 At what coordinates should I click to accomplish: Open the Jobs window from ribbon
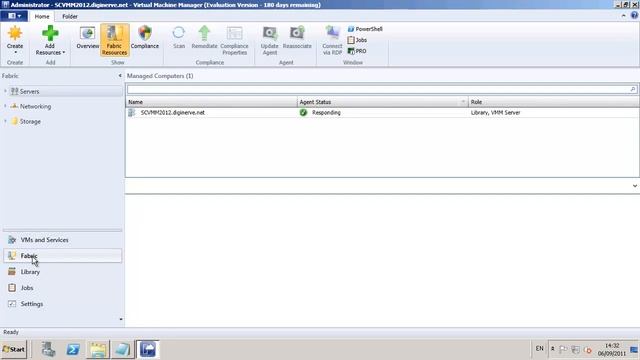pyautogui.click(x=357, y=40)
